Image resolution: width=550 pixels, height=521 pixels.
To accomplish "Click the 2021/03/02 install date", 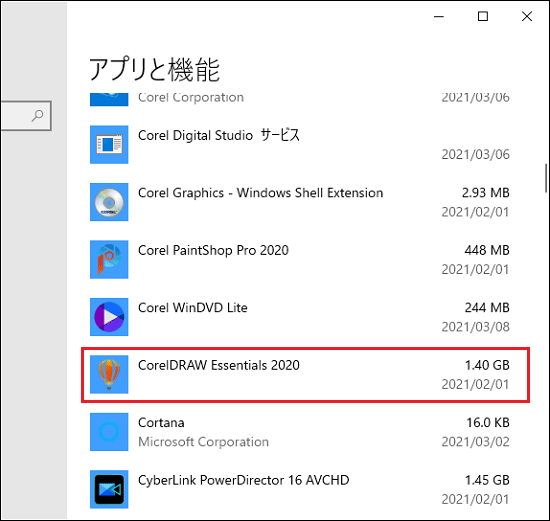I will point(475,442).
